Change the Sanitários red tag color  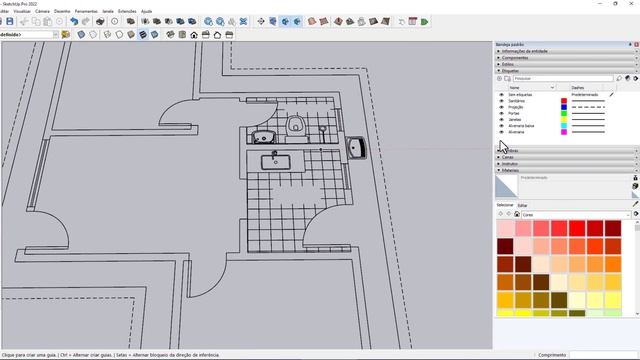click(x=564, y=101)
